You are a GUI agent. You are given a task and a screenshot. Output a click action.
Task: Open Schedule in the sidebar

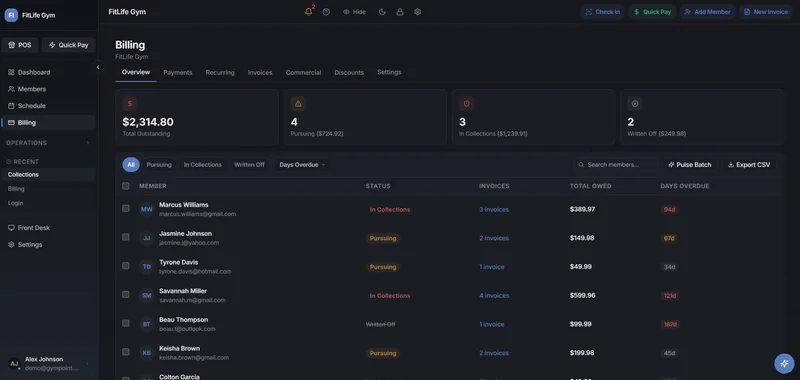(48, 106)
